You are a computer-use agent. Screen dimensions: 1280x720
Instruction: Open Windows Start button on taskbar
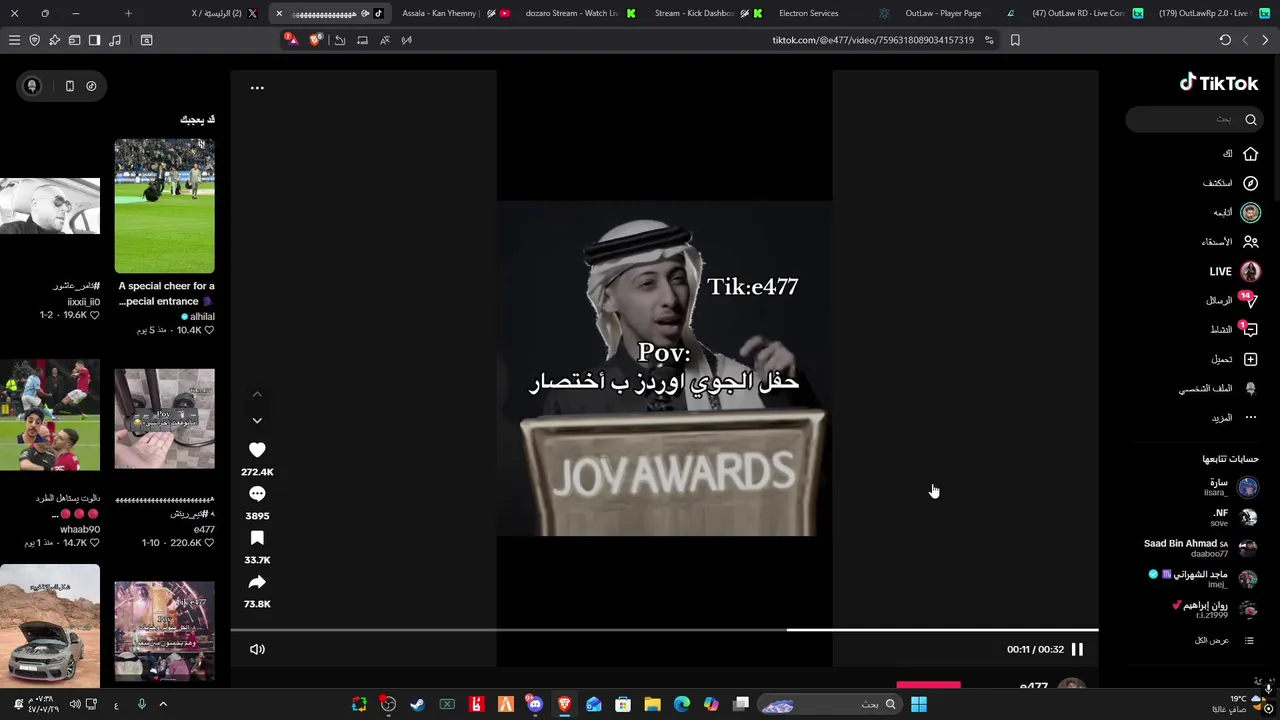click(919, 704)
